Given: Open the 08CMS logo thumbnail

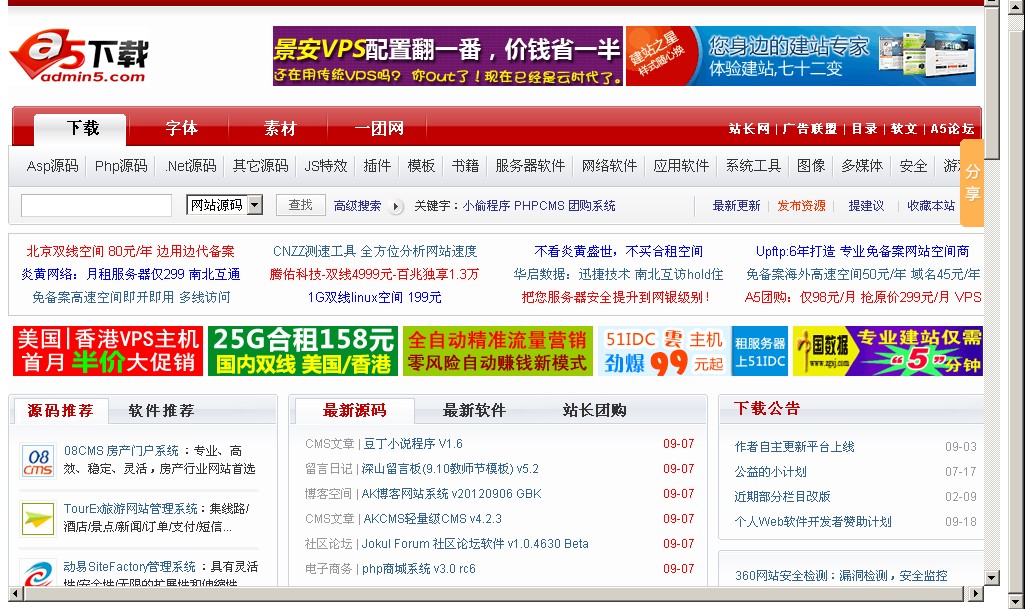Looking at the screenshot, I should (x=38, y=461).
